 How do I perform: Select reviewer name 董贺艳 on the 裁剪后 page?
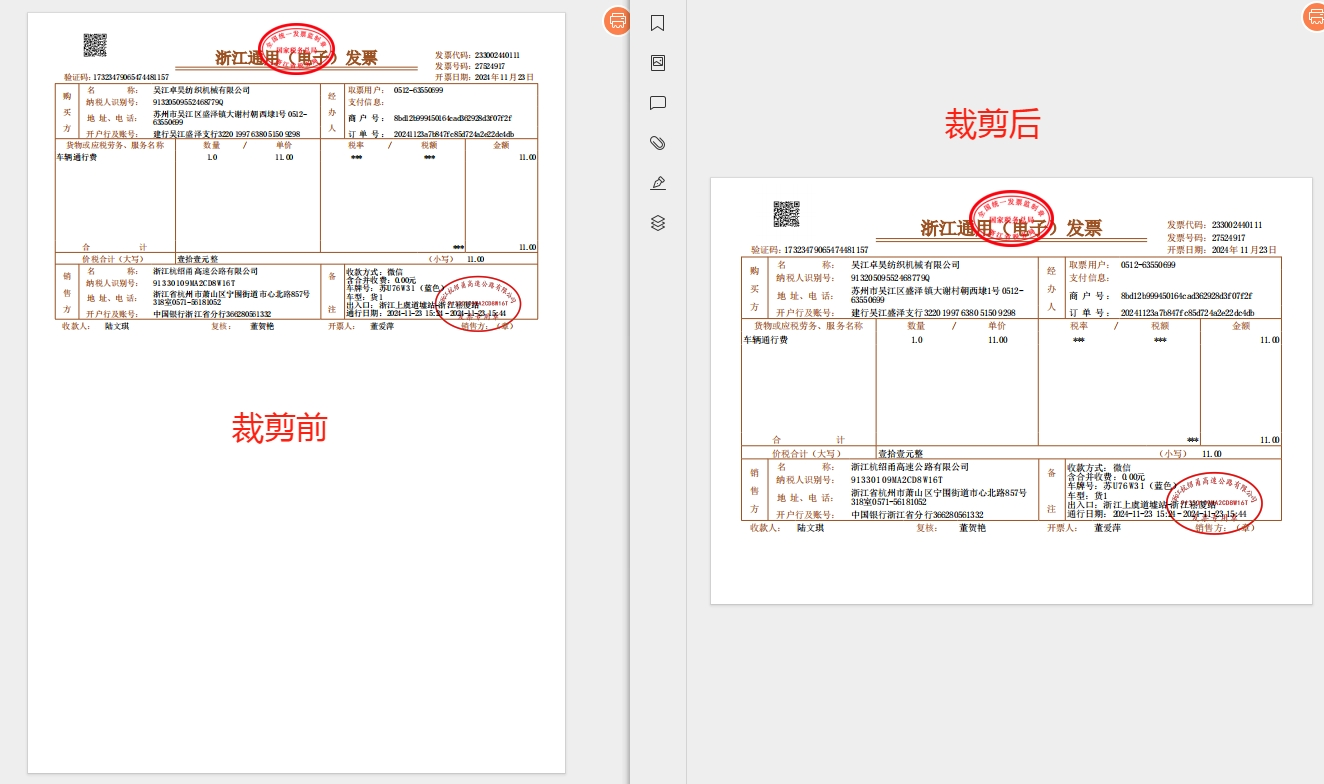[972, 528]
